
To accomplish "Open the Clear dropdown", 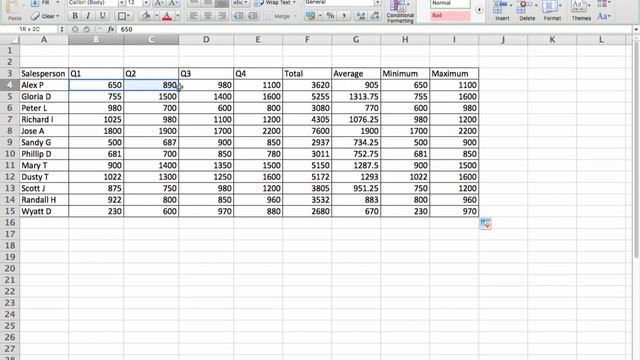I will 45,16.
